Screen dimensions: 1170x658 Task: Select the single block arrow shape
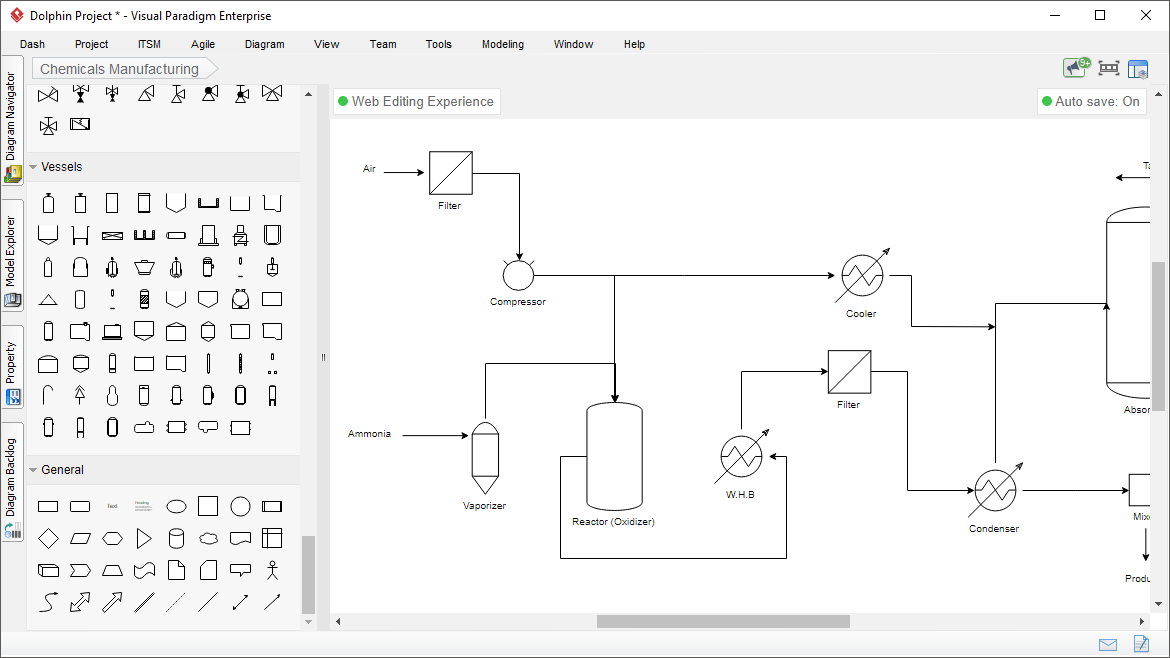[x=112, y=602]
